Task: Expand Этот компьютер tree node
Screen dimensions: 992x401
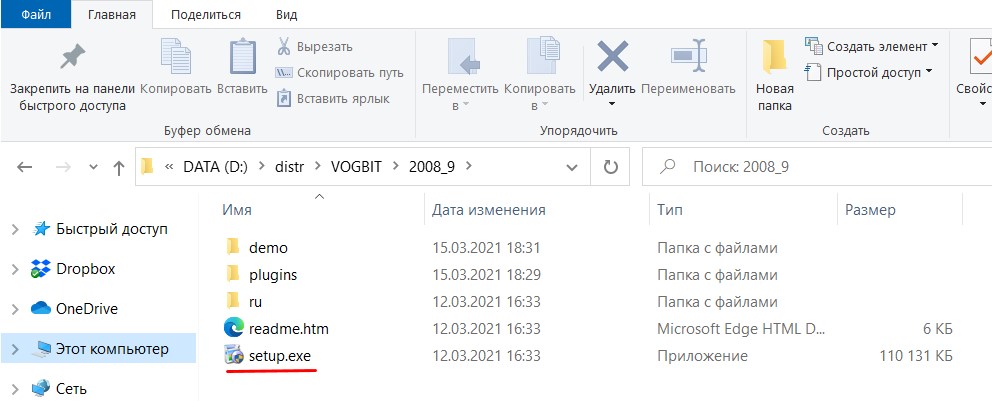Action: click(x=15, y=349)
